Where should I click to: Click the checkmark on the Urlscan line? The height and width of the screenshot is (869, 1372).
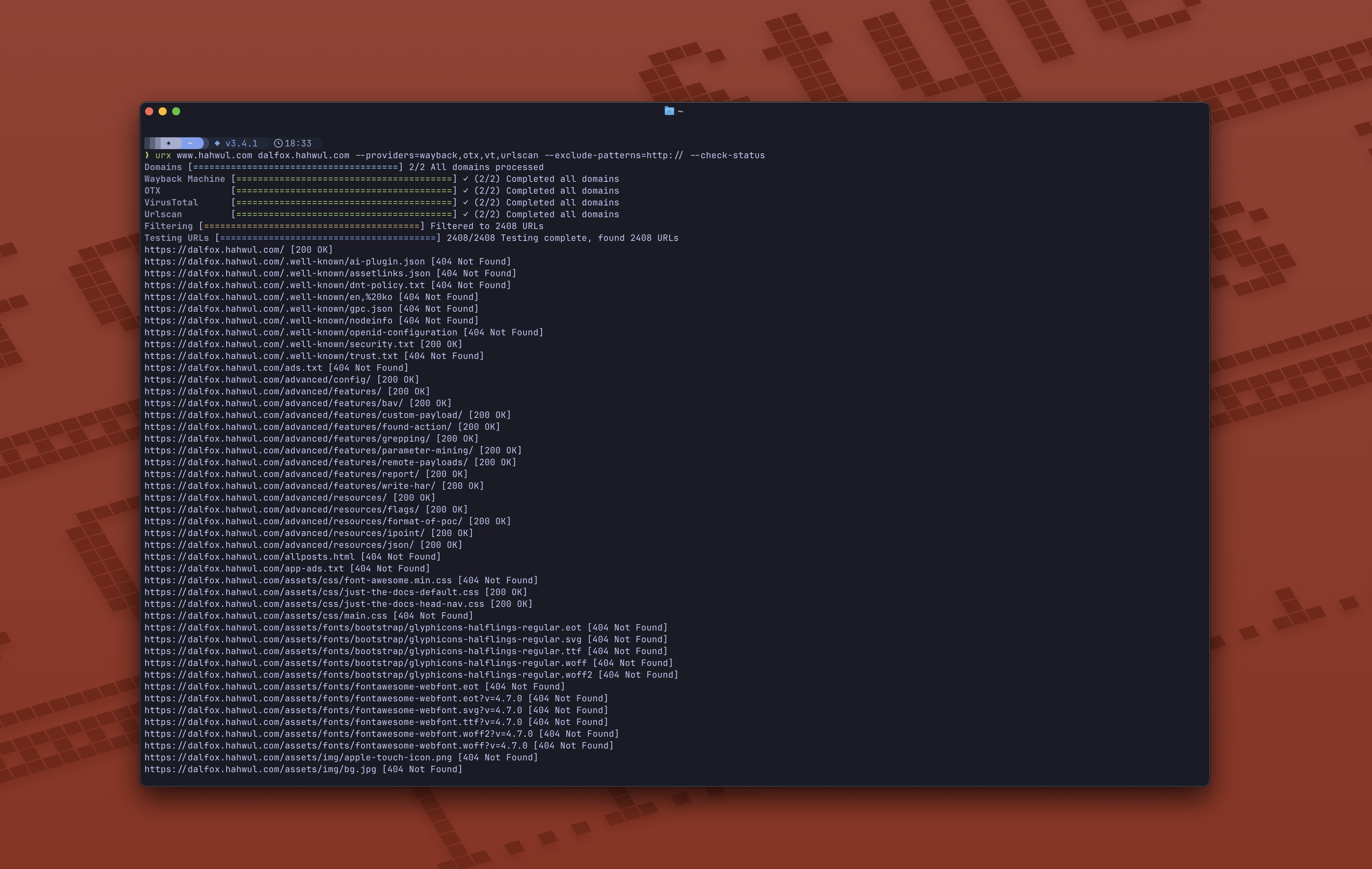click(466, 214)
